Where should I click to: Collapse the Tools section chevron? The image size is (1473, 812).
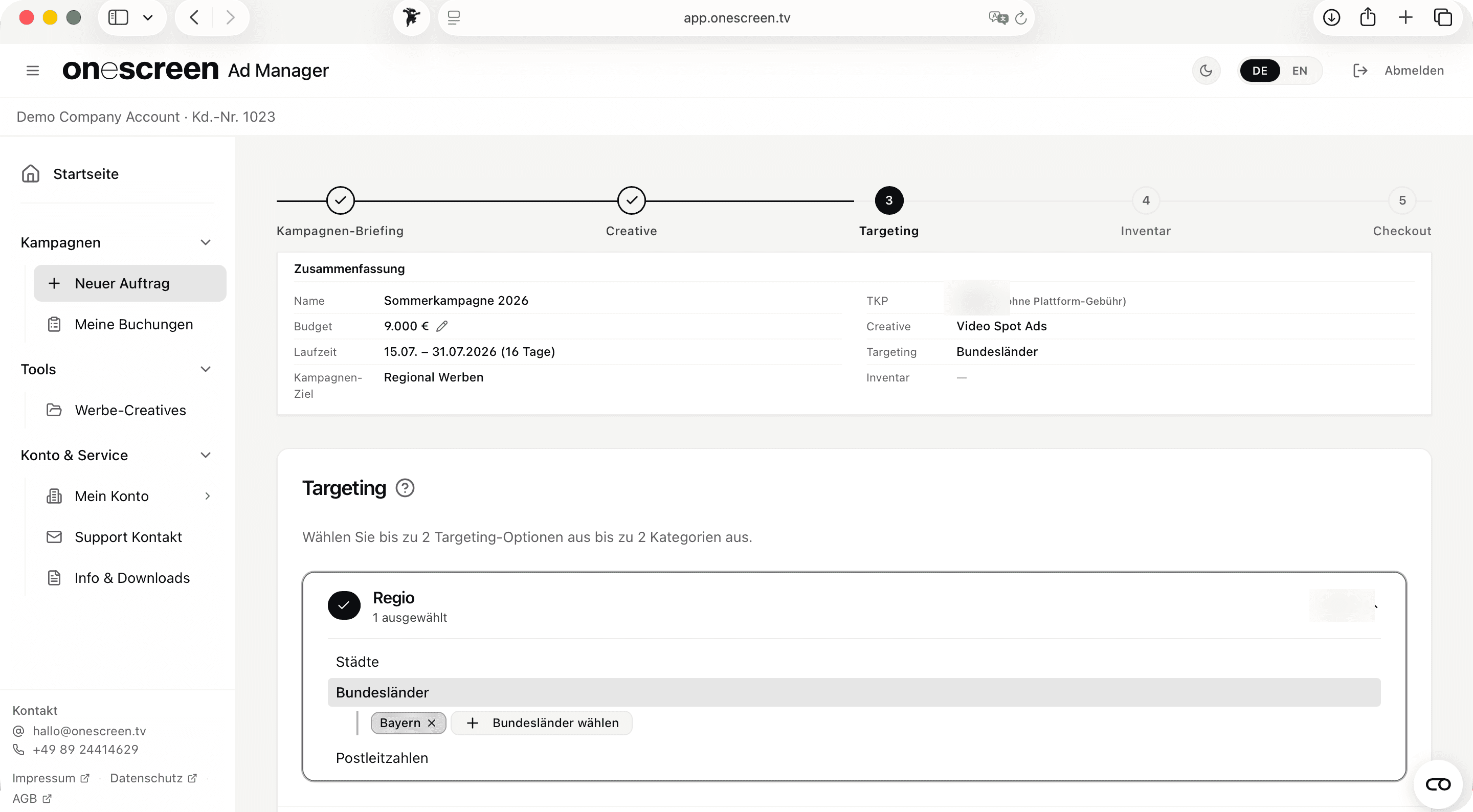tap(206, 369)
